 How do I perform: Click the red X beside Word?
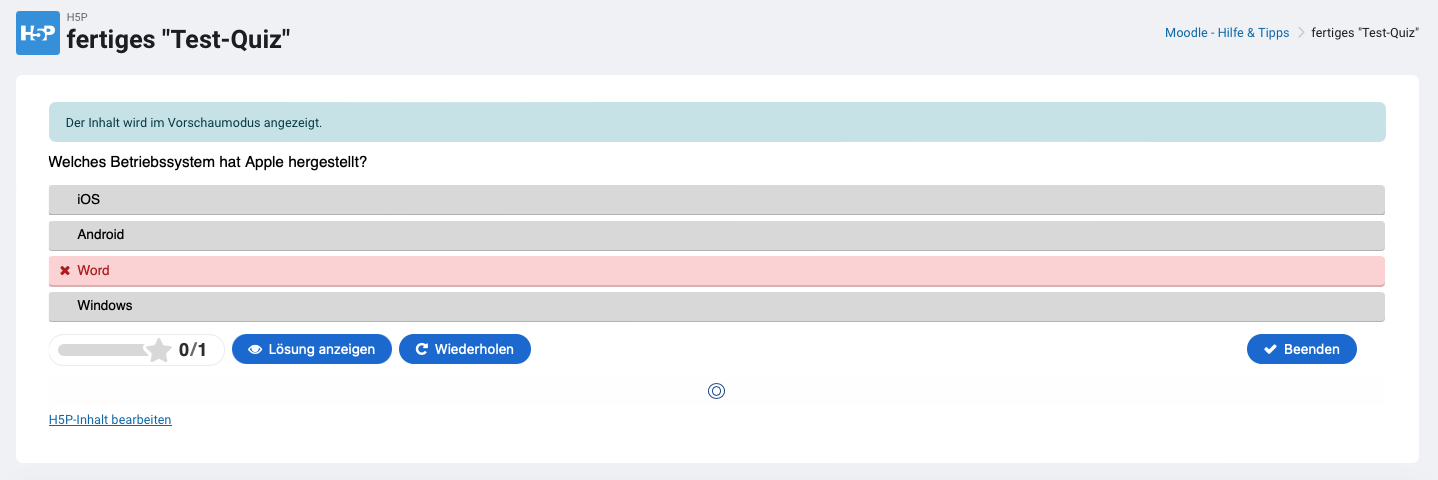[x=65, y=271]
